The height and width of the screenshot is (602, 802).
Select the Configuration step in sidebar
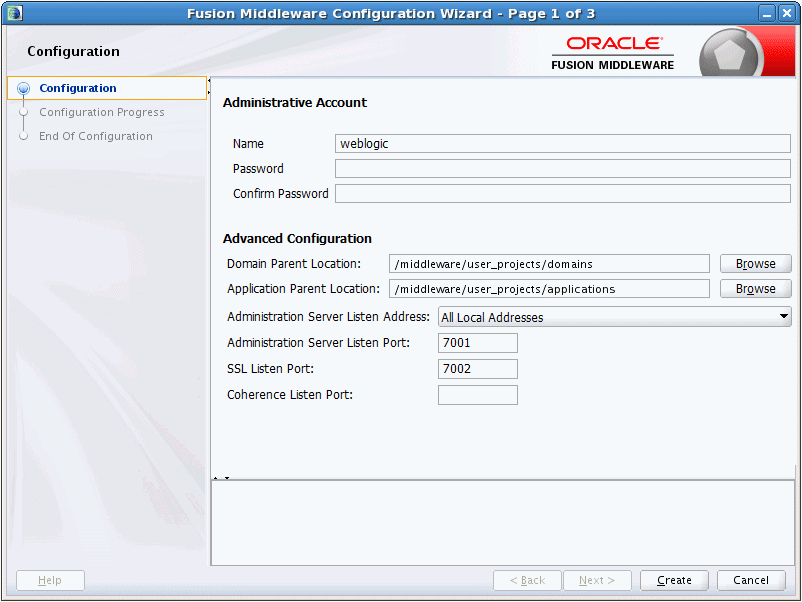pos(107,88)
